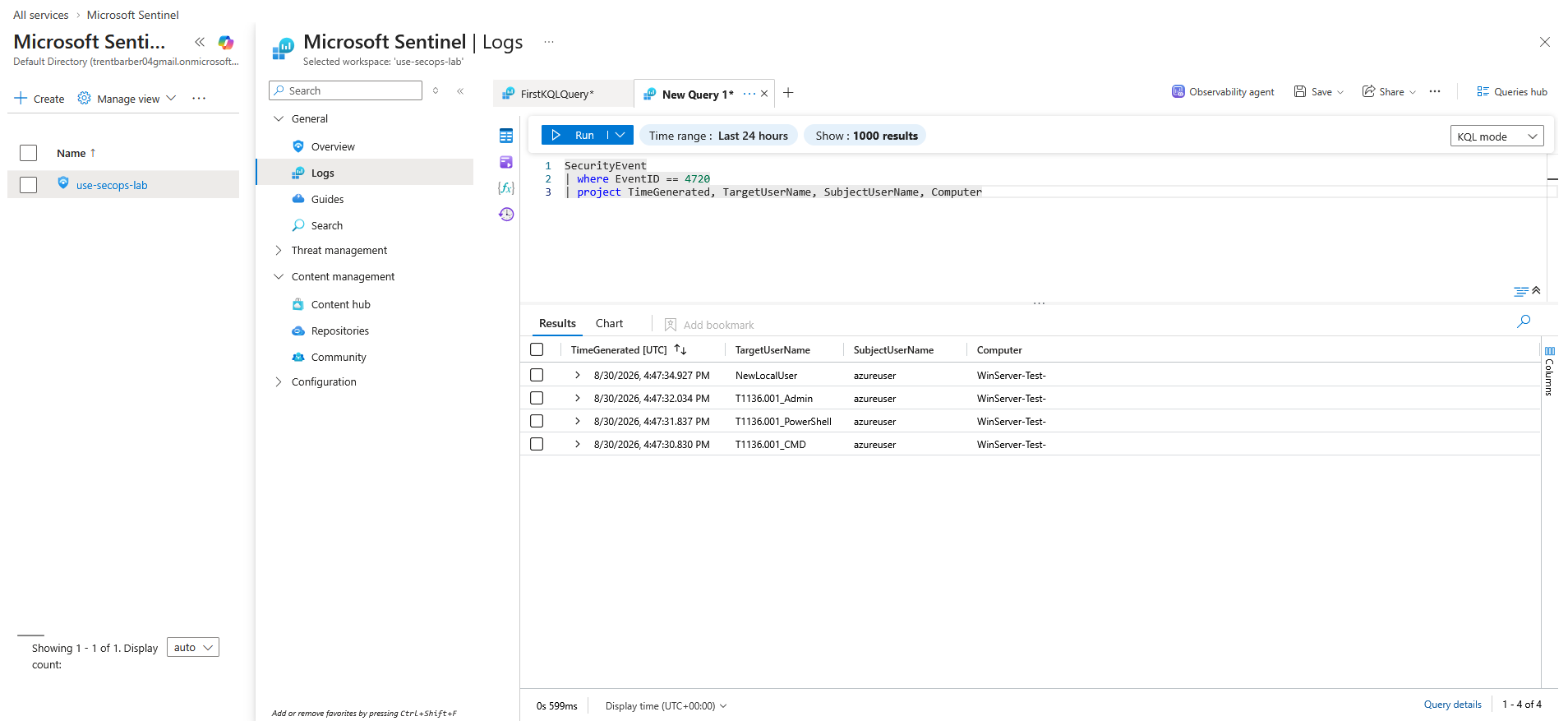Open the Run button dropdown arrow
This screenshot has width=1568, height=721.
click(620, 135)
